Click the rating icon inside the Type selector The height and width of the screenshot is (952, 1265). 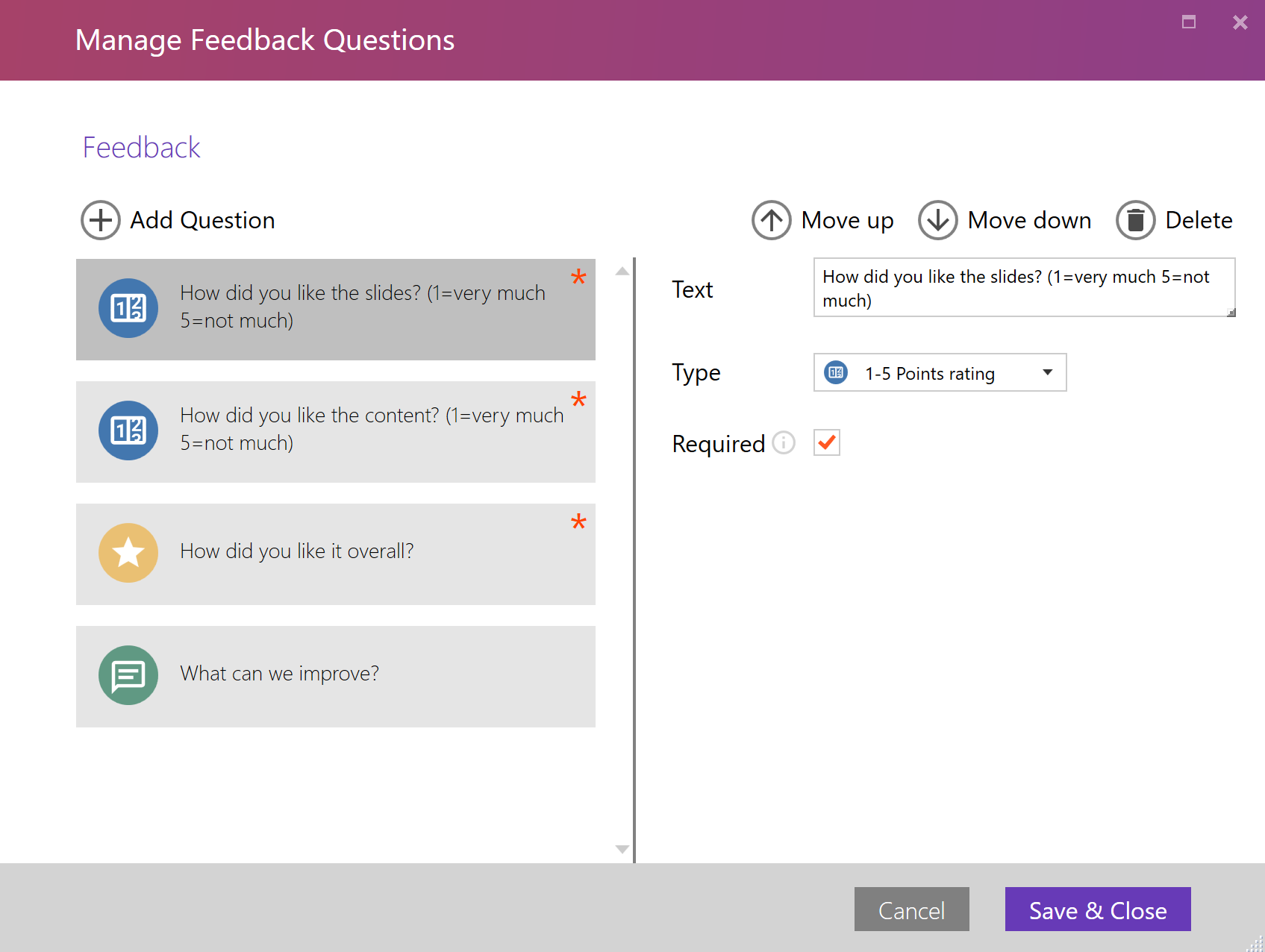pos(837,372)
